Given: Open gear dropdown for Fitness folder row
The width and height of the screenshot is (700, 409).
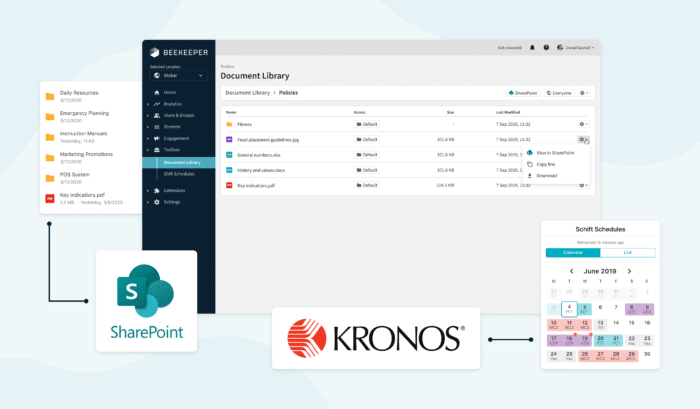Looking at the screenshot, I should [582, 124].
